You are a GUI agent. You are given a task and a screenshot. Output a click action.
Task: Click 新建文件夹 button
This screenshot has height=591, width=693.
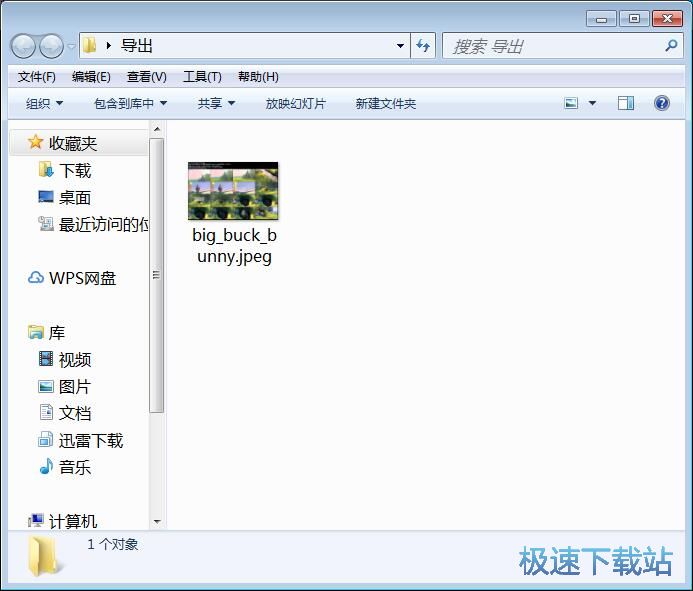pyautogui.click(x=386, y=103)
